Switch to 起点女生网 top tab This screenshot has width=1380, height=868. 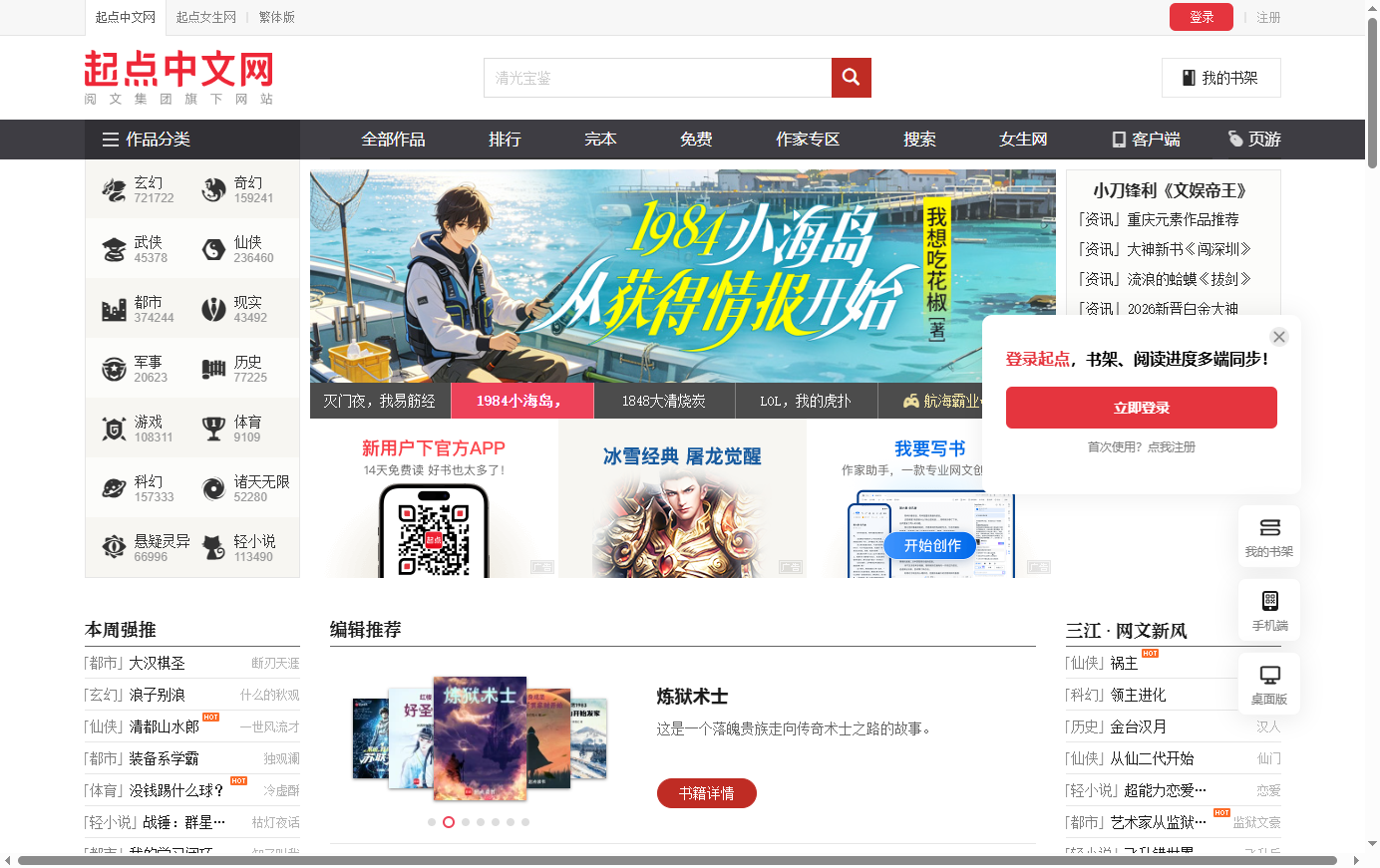click(x=206, y=17)
